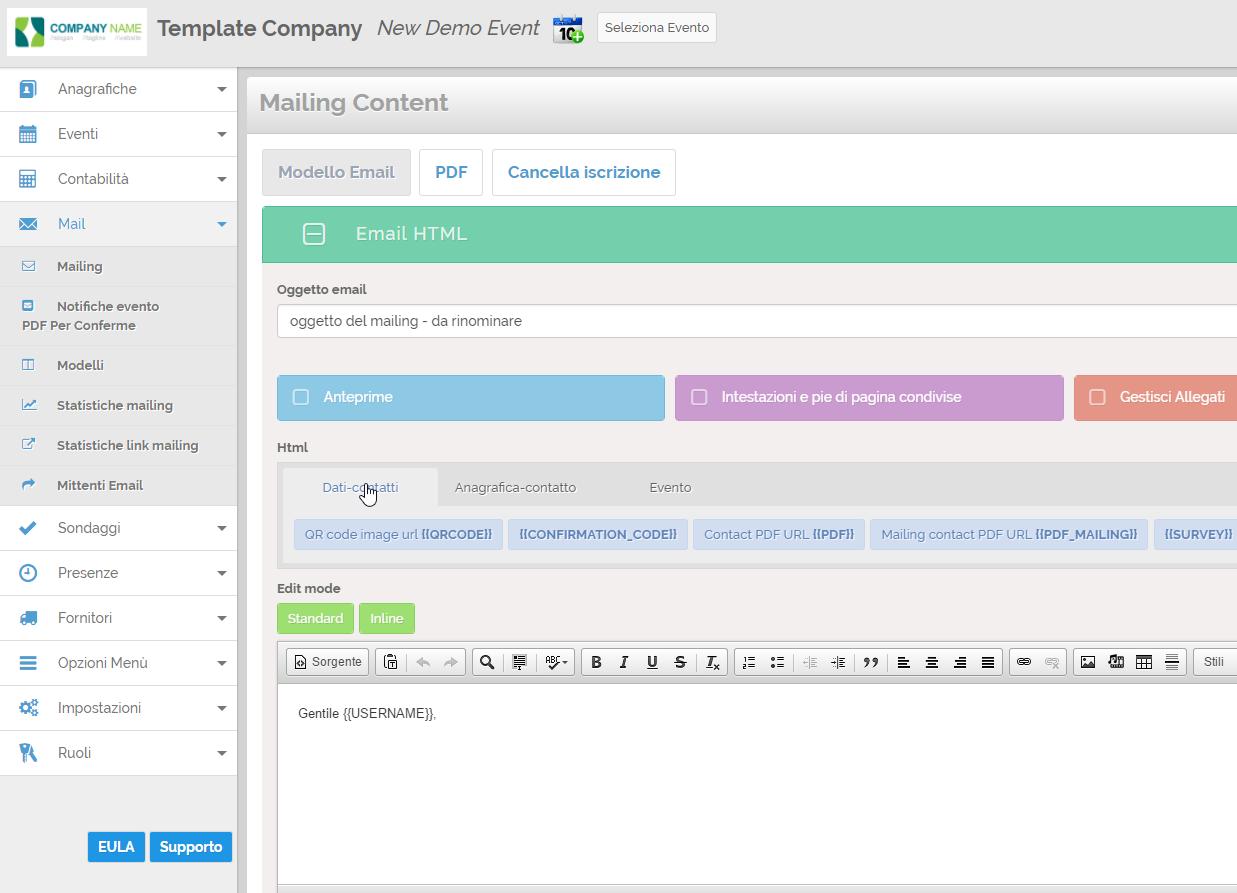Click the calendar add-event icon
Screen dimensions: 1237x893
568,29
